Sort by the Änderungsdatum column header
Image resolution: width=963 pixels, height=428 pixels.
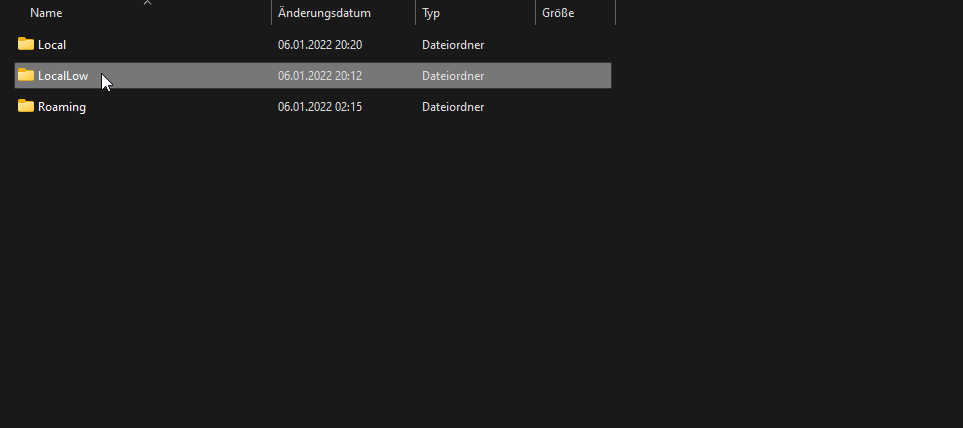pyautogui.click(x=324, y=13)
